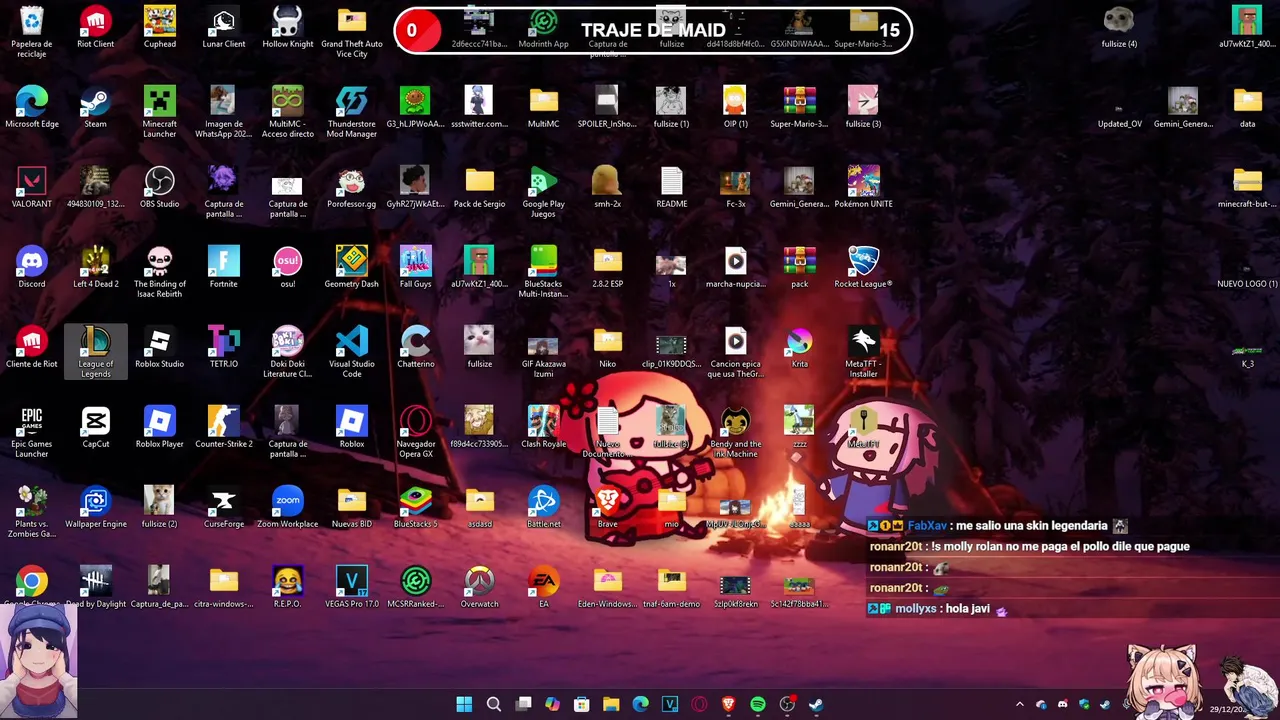This screenshot has height=720, width=1280.
Task: Select the Nuevas BID folder
Action: (x=352, y=507)
